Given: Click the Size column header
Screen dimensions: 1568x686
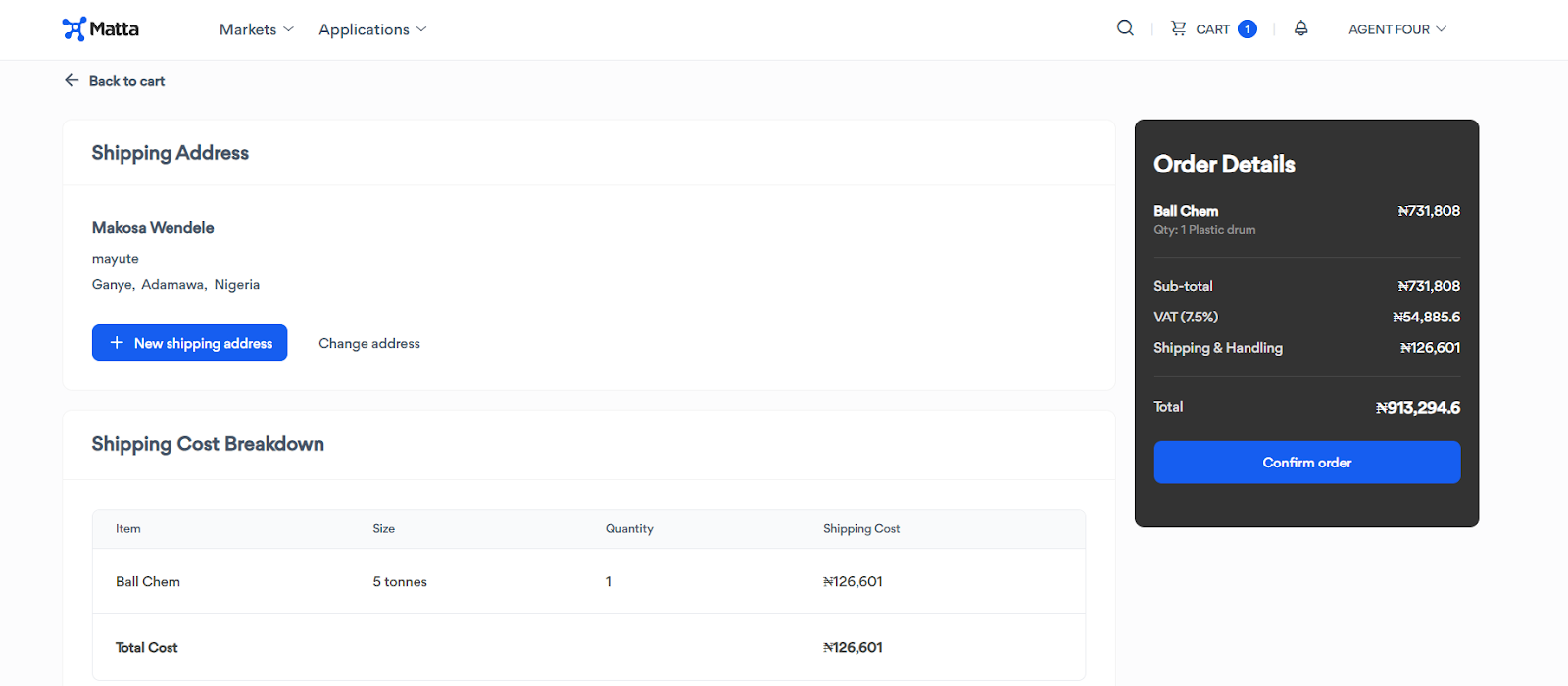Looking at the screenshot, I should click(384, 529).
